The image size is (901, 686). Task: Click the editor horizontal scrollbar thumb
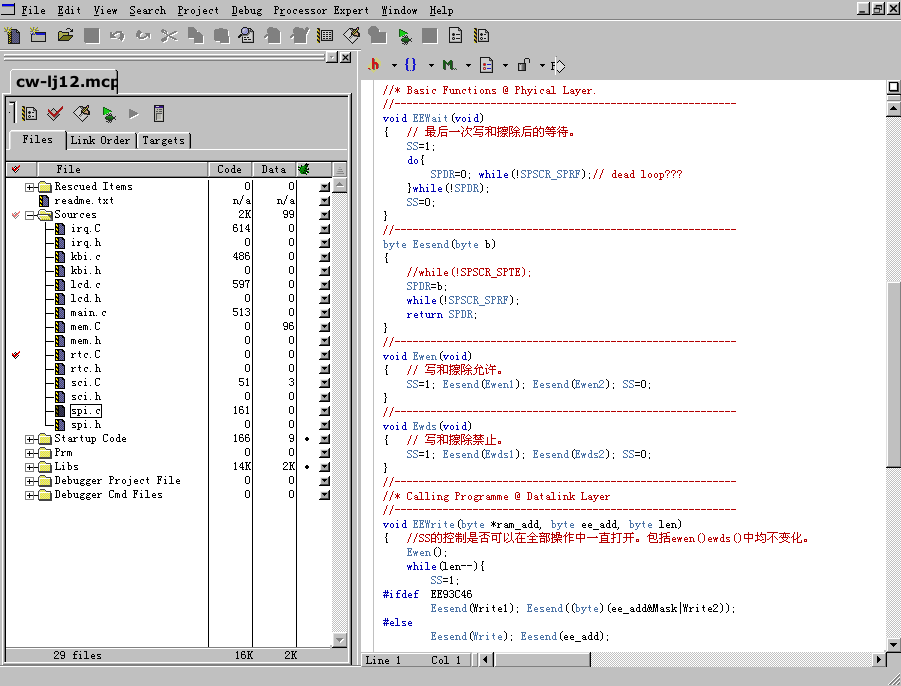(543, 660)
